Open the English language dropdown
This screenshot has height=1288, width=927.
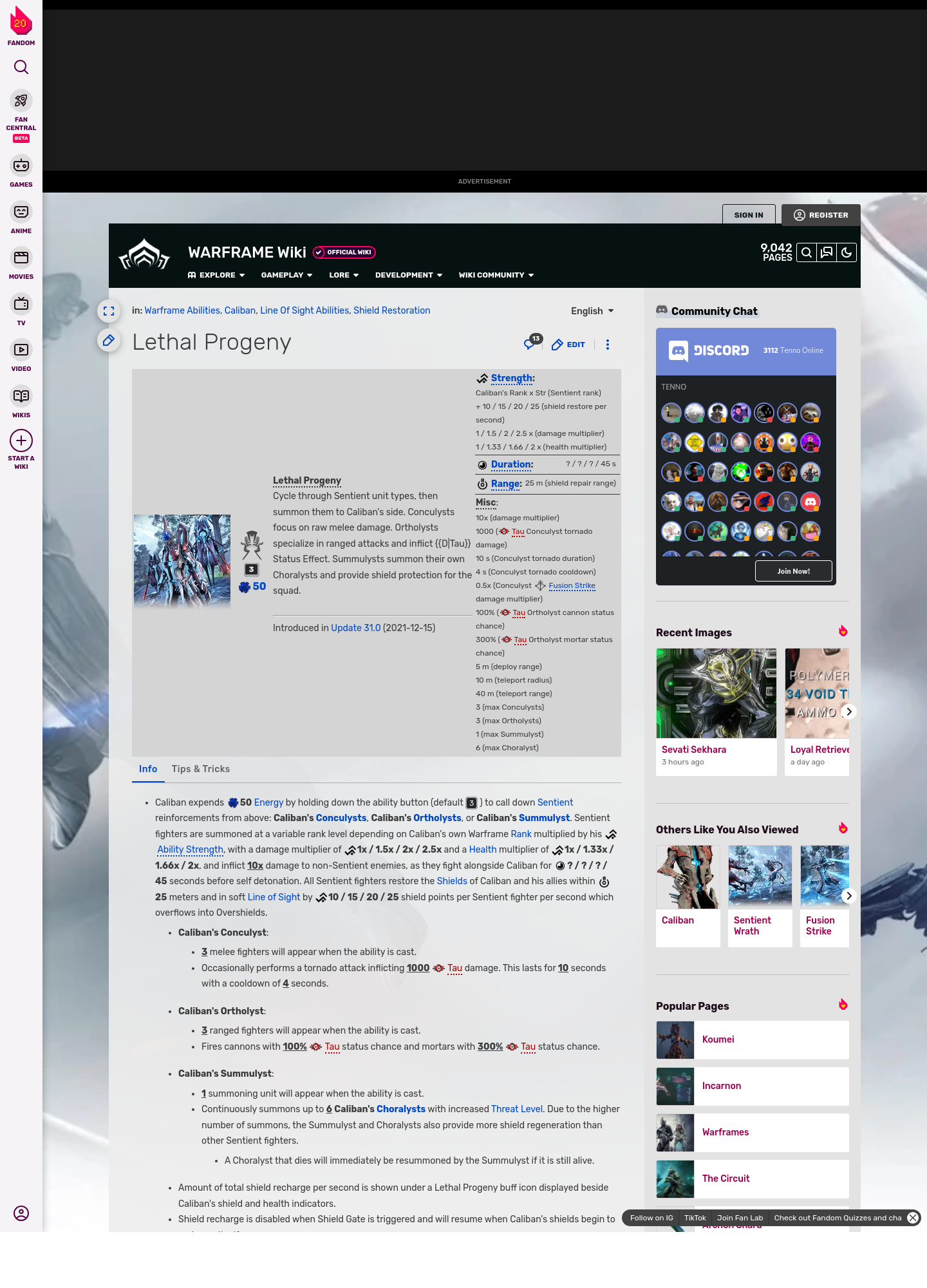click(x=592, y=311)
